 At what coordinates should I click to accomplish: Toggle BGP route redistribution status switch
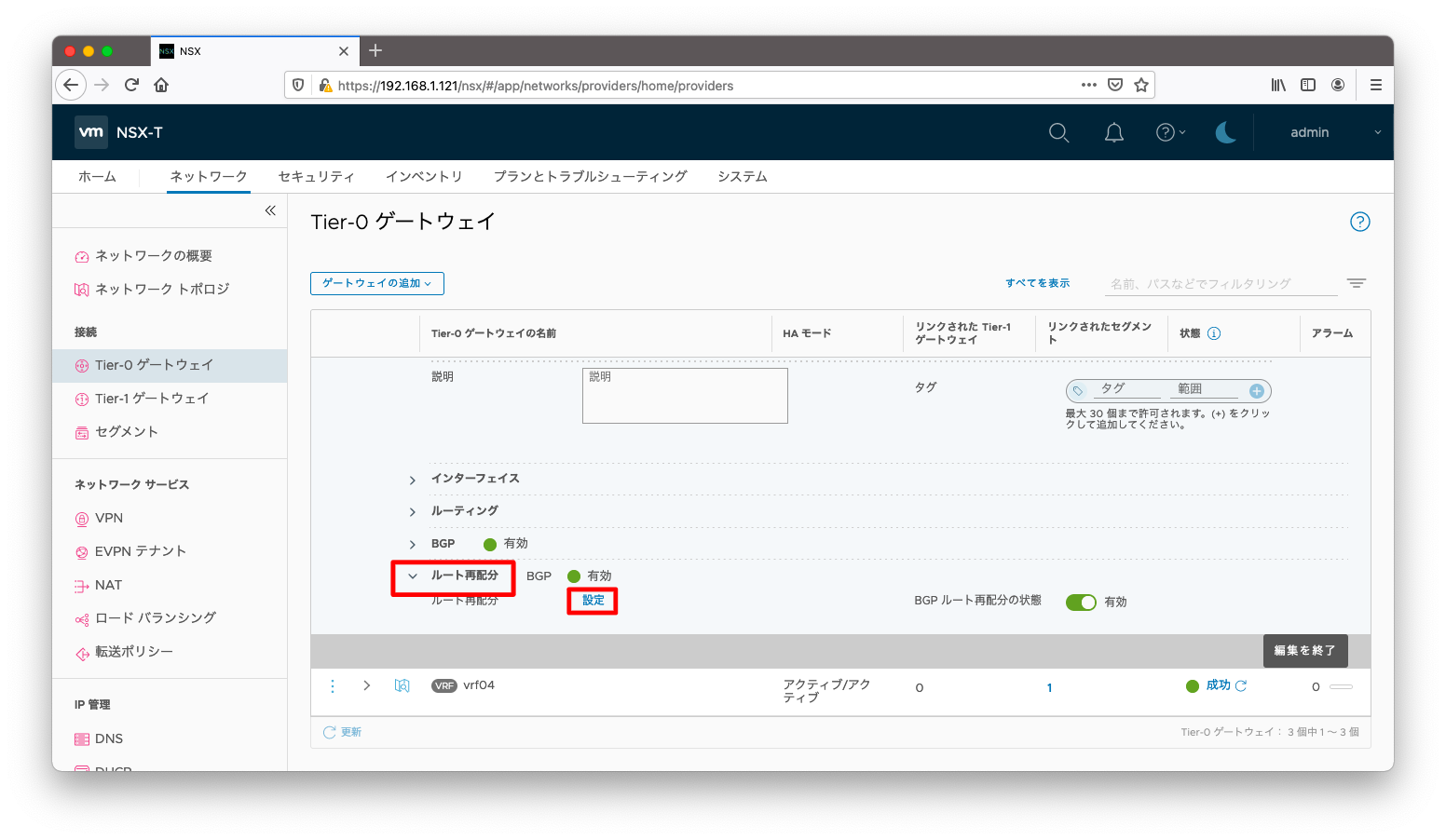1081,603
